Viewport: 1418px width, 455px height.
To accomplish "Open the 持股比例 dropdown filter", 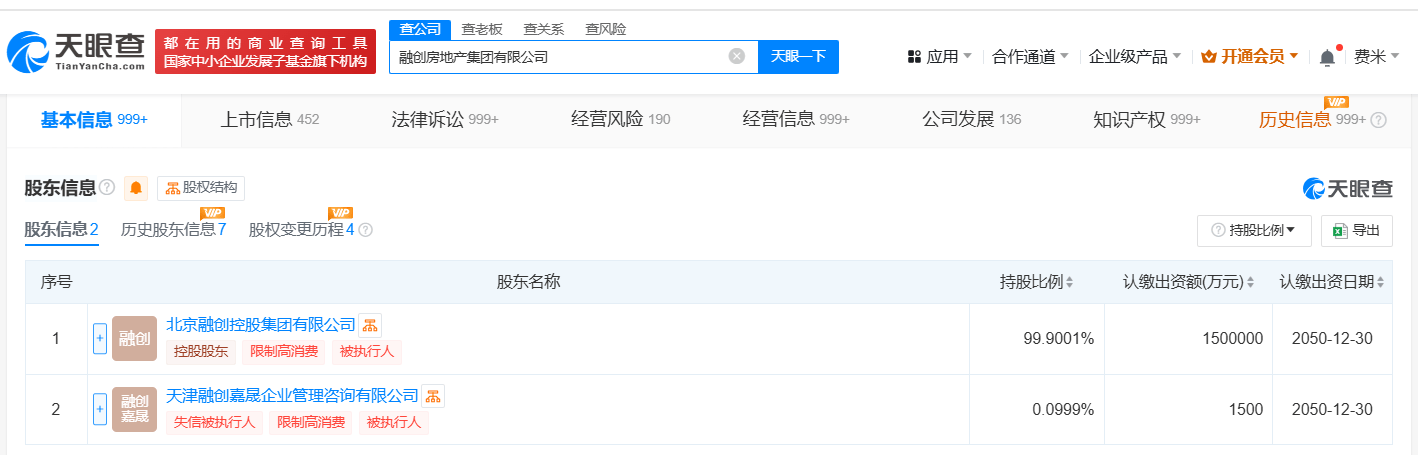I will 1254,230.
